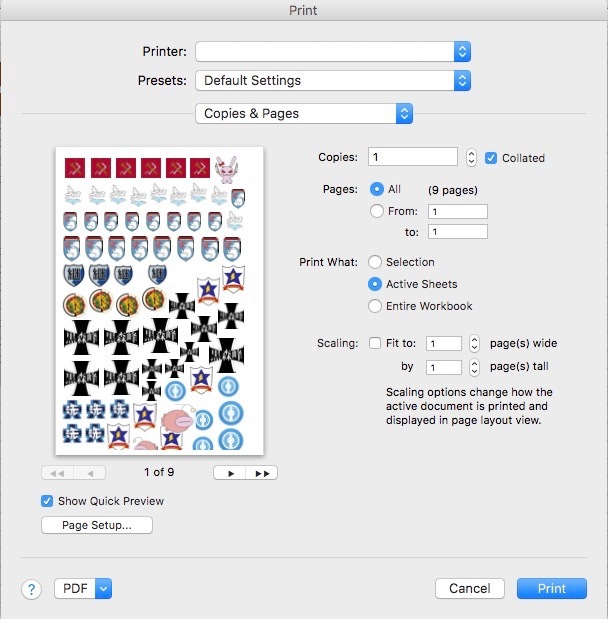Enable the Fit to scaling checkbox
The height and width of the screenshot is (619, 608).
point(375,343)
